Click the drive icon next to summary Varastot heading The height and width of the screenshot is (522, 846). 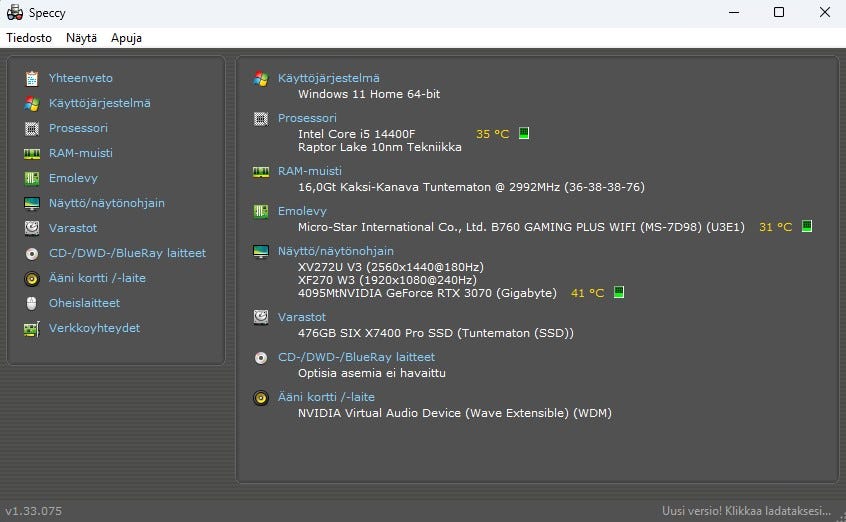261,317
